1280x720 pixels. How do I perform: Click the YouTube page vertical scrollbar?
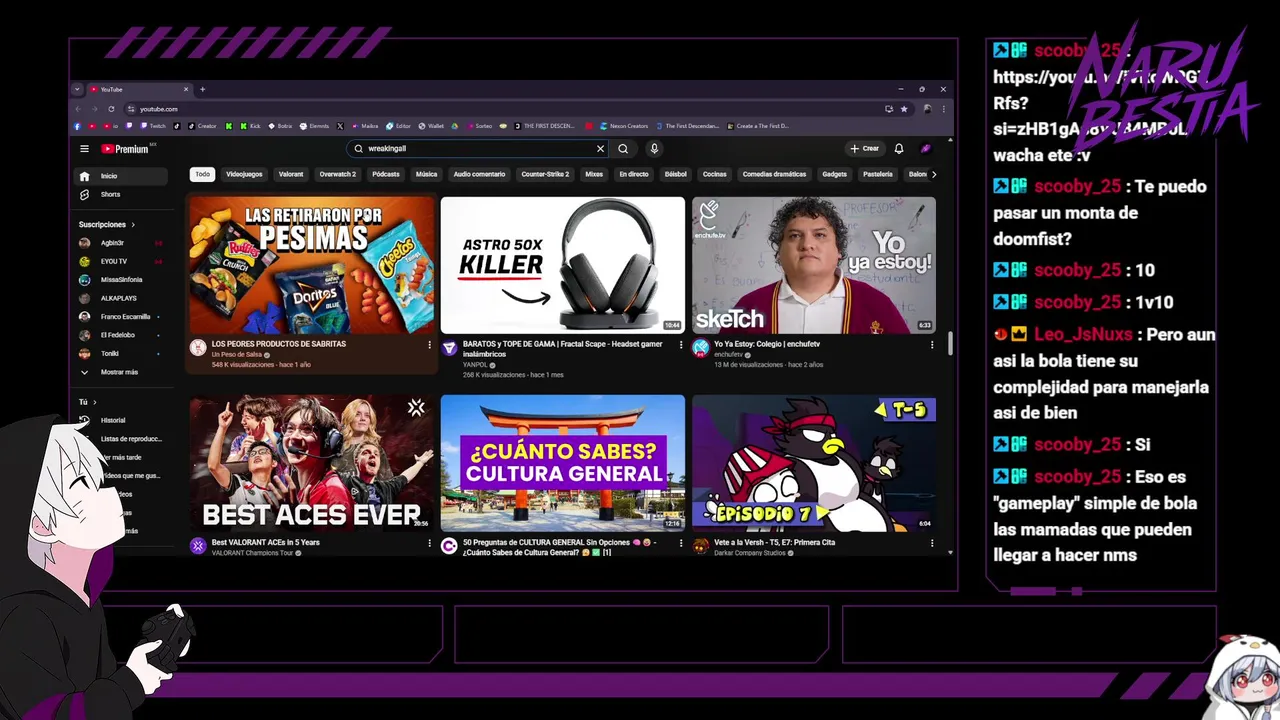950,342
